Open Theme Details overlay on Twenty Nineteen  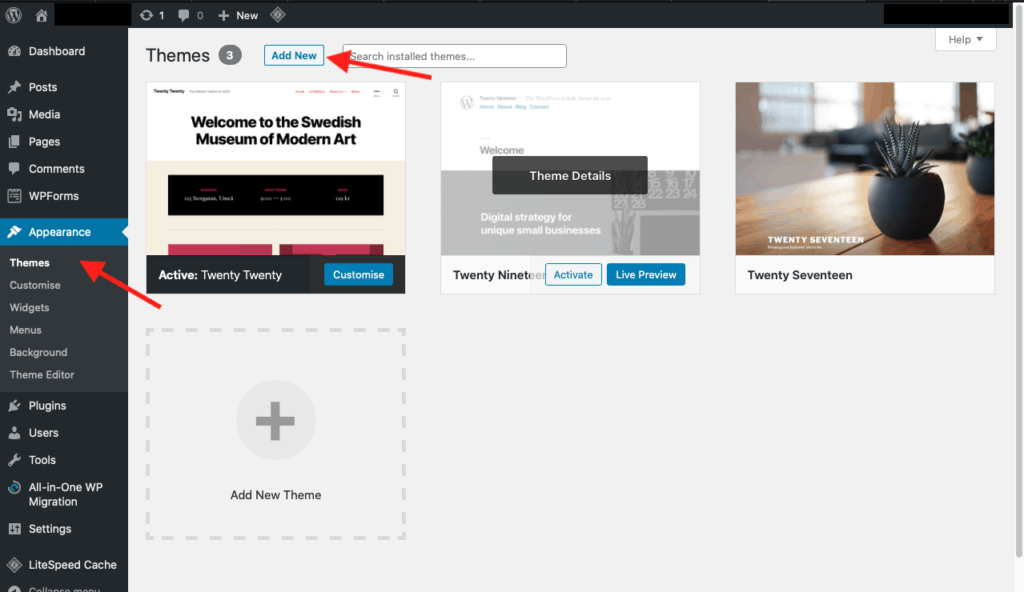tap(570, 175)
